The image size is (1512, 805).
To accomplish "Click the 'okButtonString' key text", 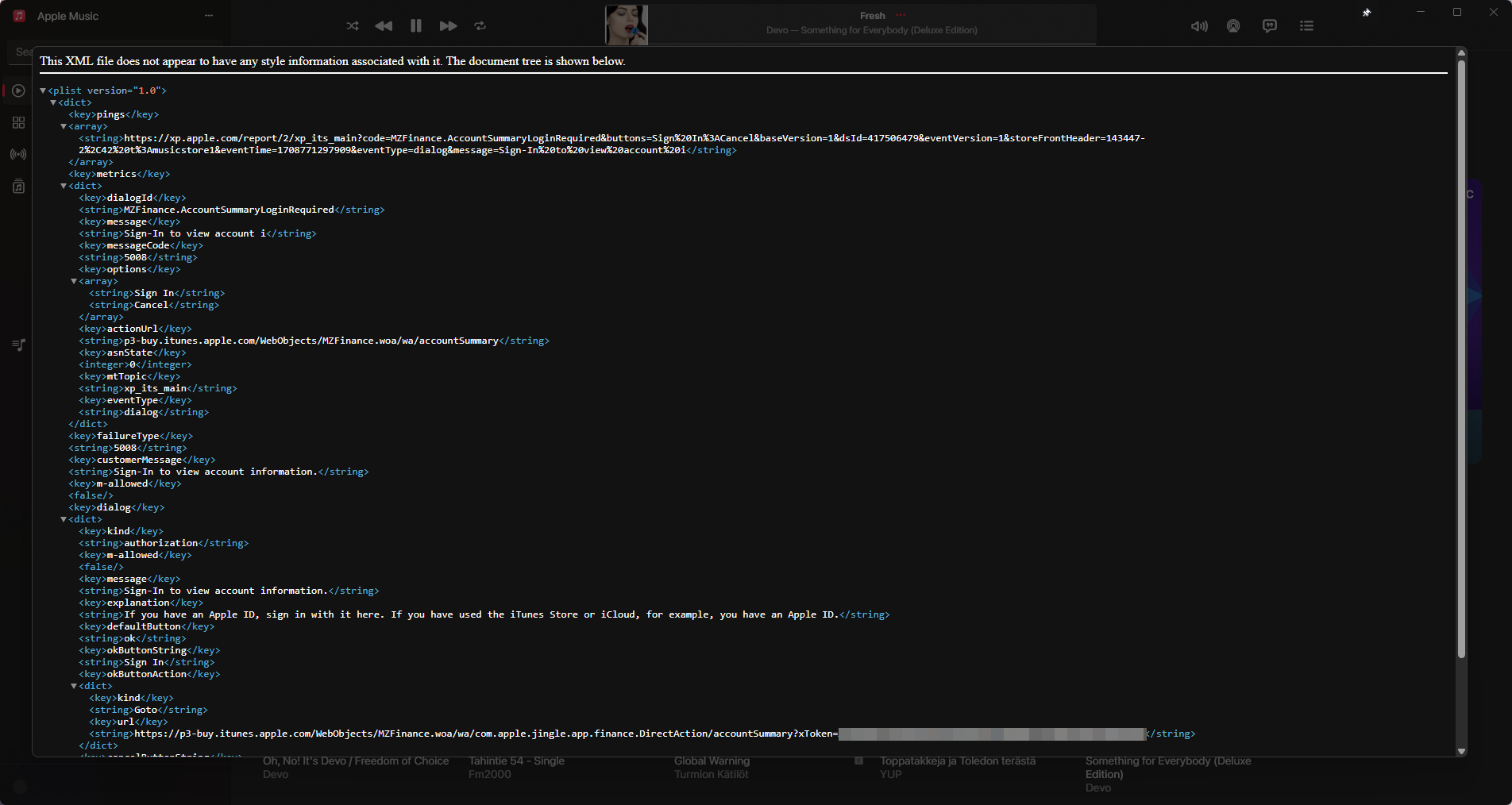I will tap(147, 650).
